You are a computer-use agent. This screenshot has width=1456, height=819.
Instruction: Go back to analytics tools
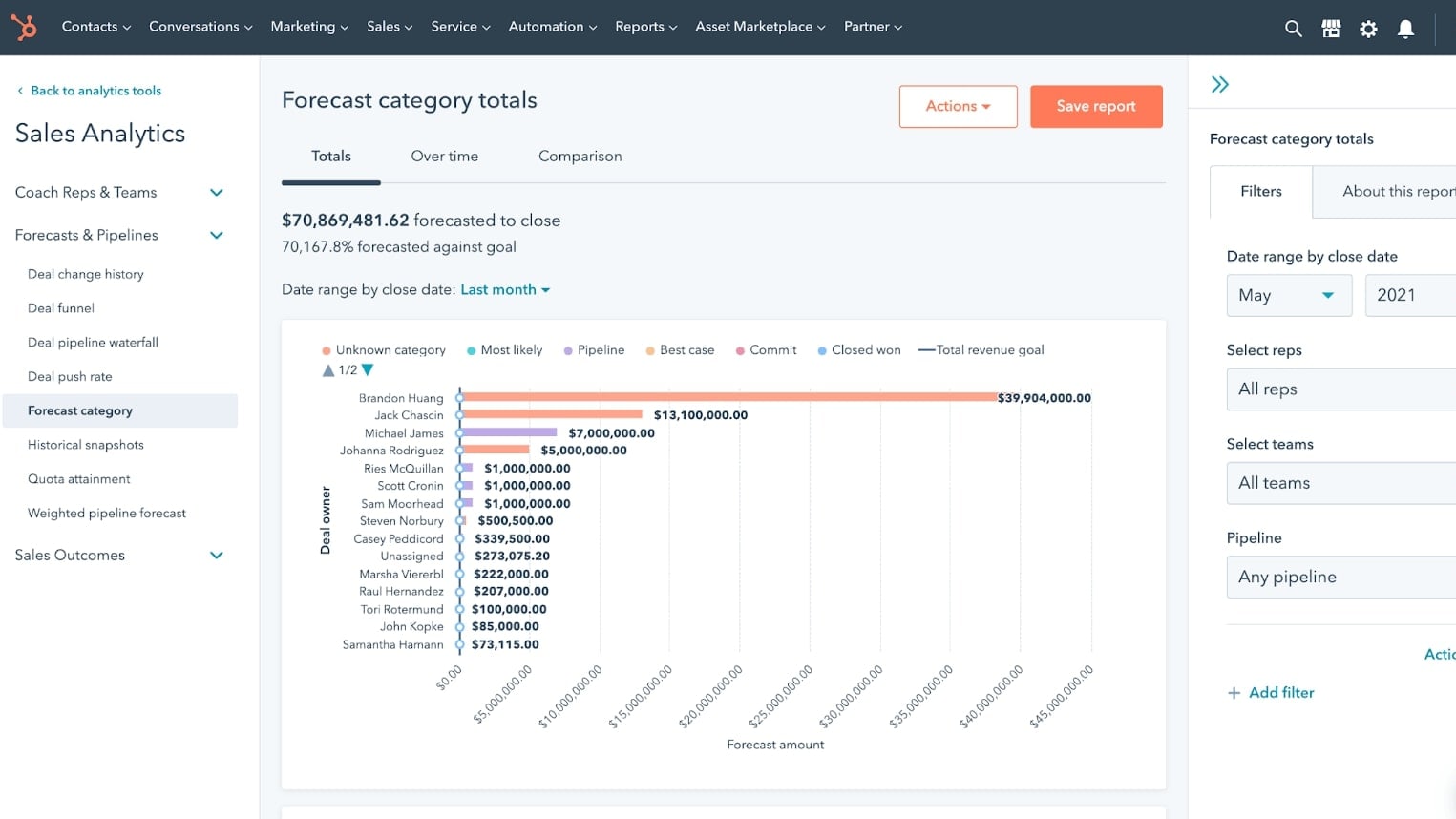(x=89, y=90)
